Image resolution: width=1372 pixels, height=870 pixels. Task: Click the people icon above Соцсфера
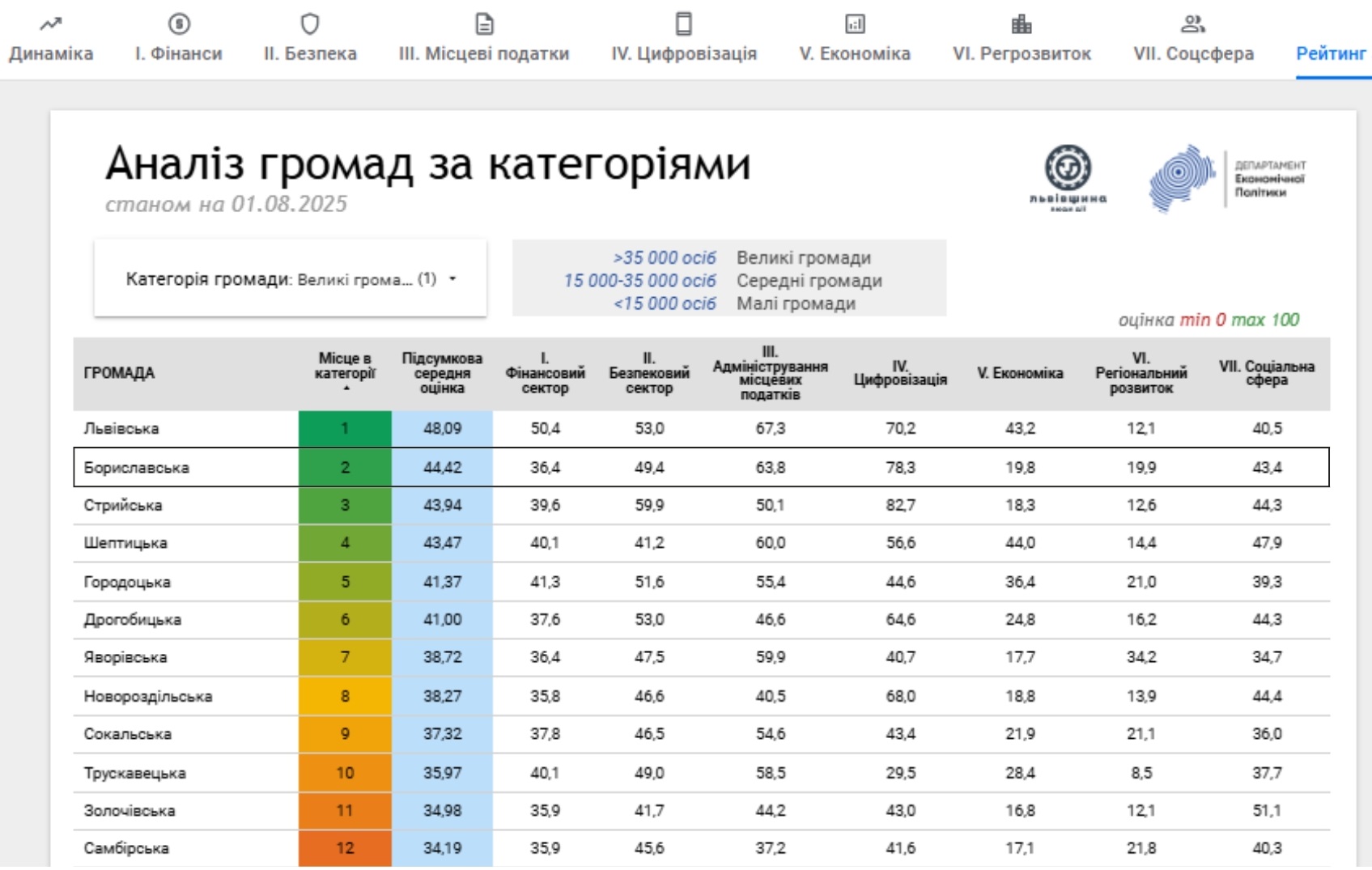click(x=1193, y=23)
